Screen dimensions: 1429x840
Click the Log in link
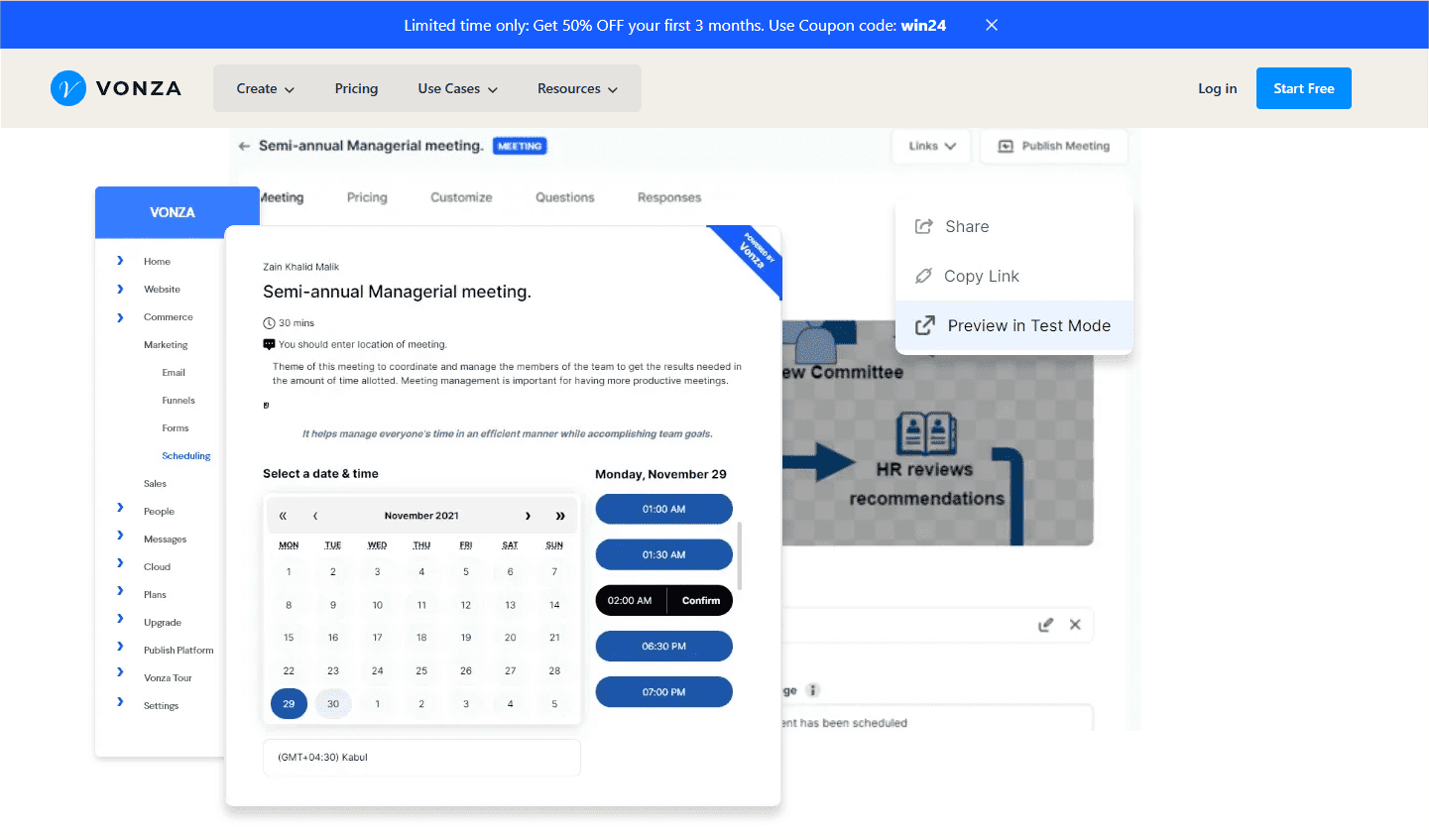pyautogui.click(x=1217, y=88)
